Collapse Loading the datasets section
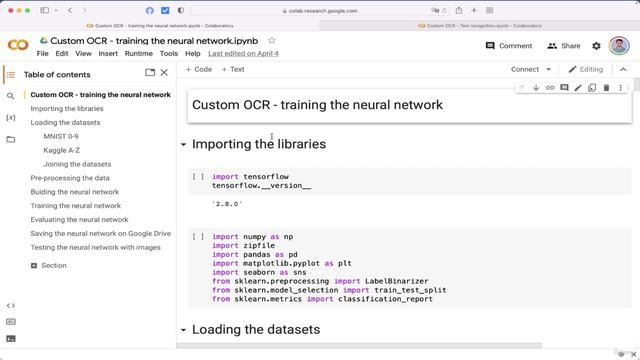Screen dimensions: 640x360 click(183, 330)
